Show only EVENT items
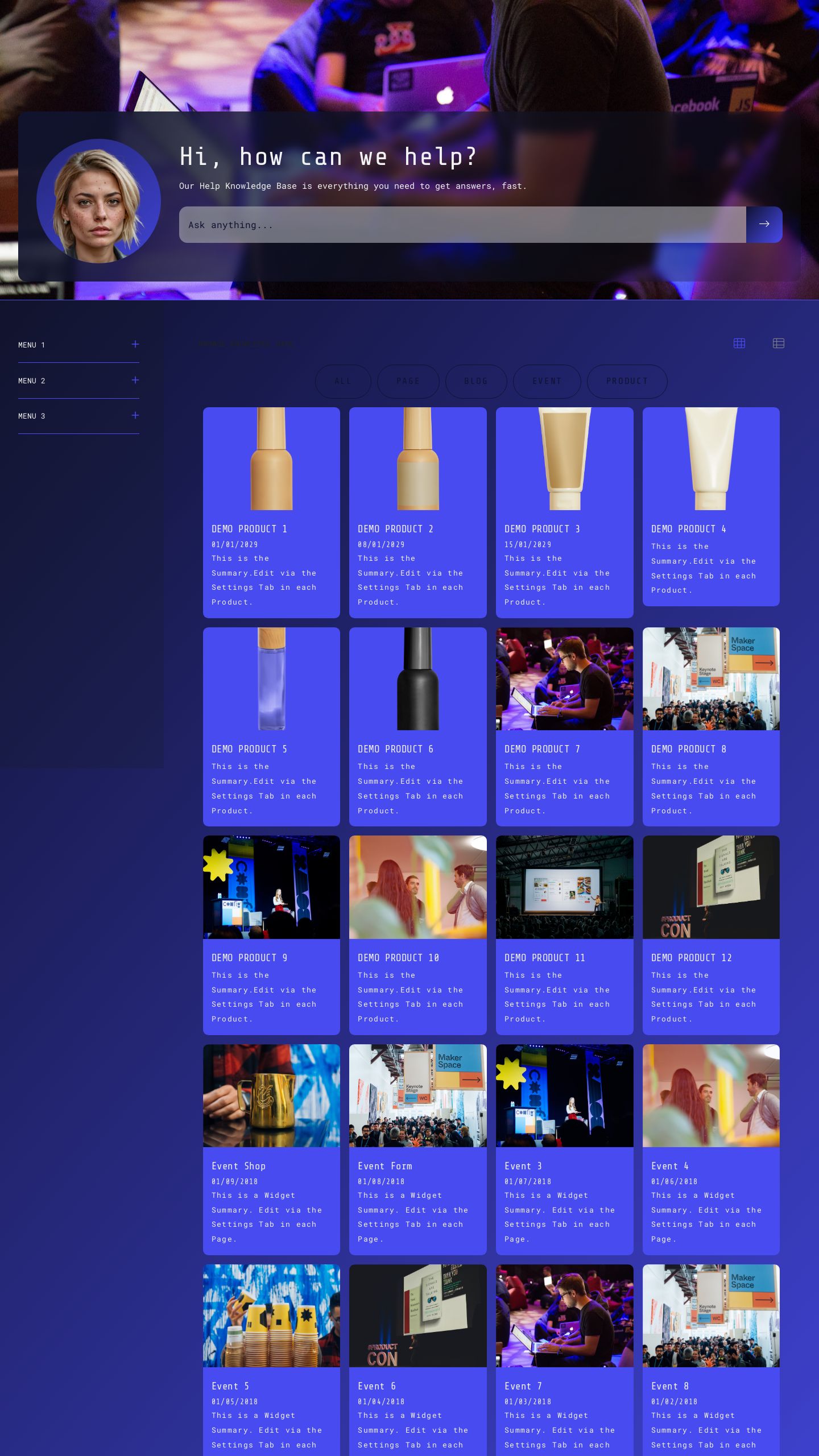 547,381
